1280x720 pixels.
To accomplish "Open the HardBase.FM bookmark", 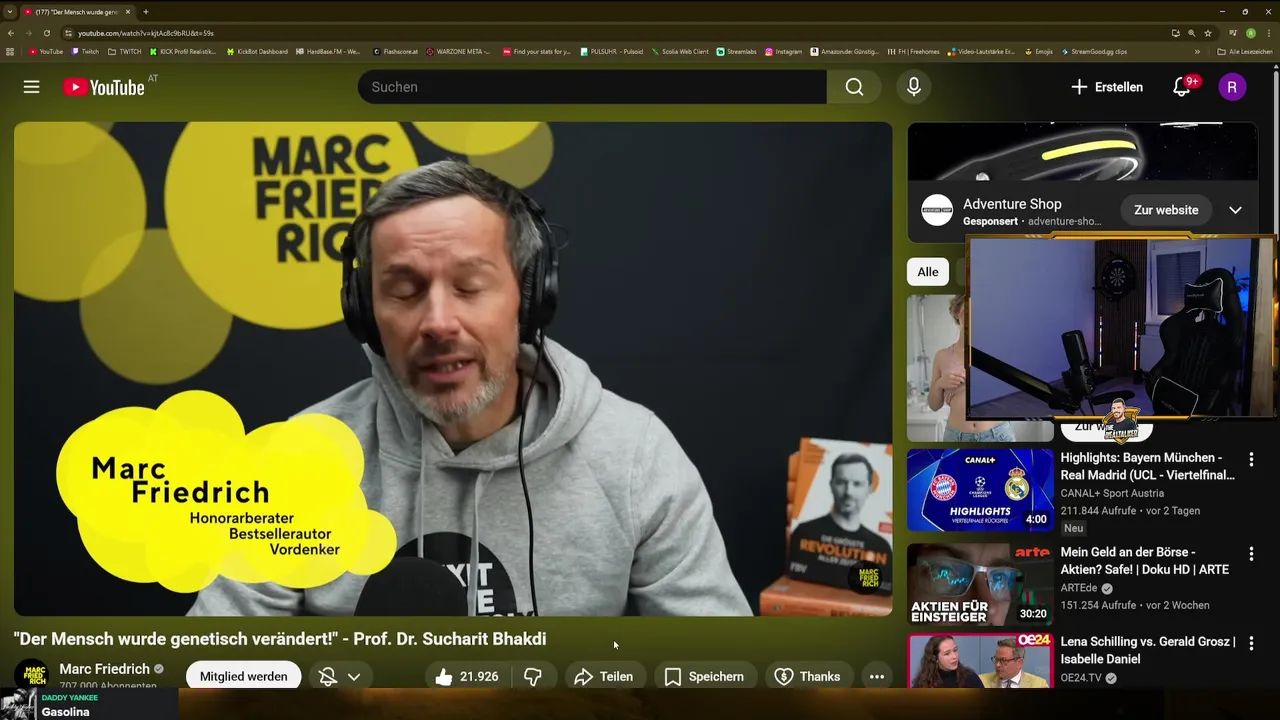I will click(328, 51).
